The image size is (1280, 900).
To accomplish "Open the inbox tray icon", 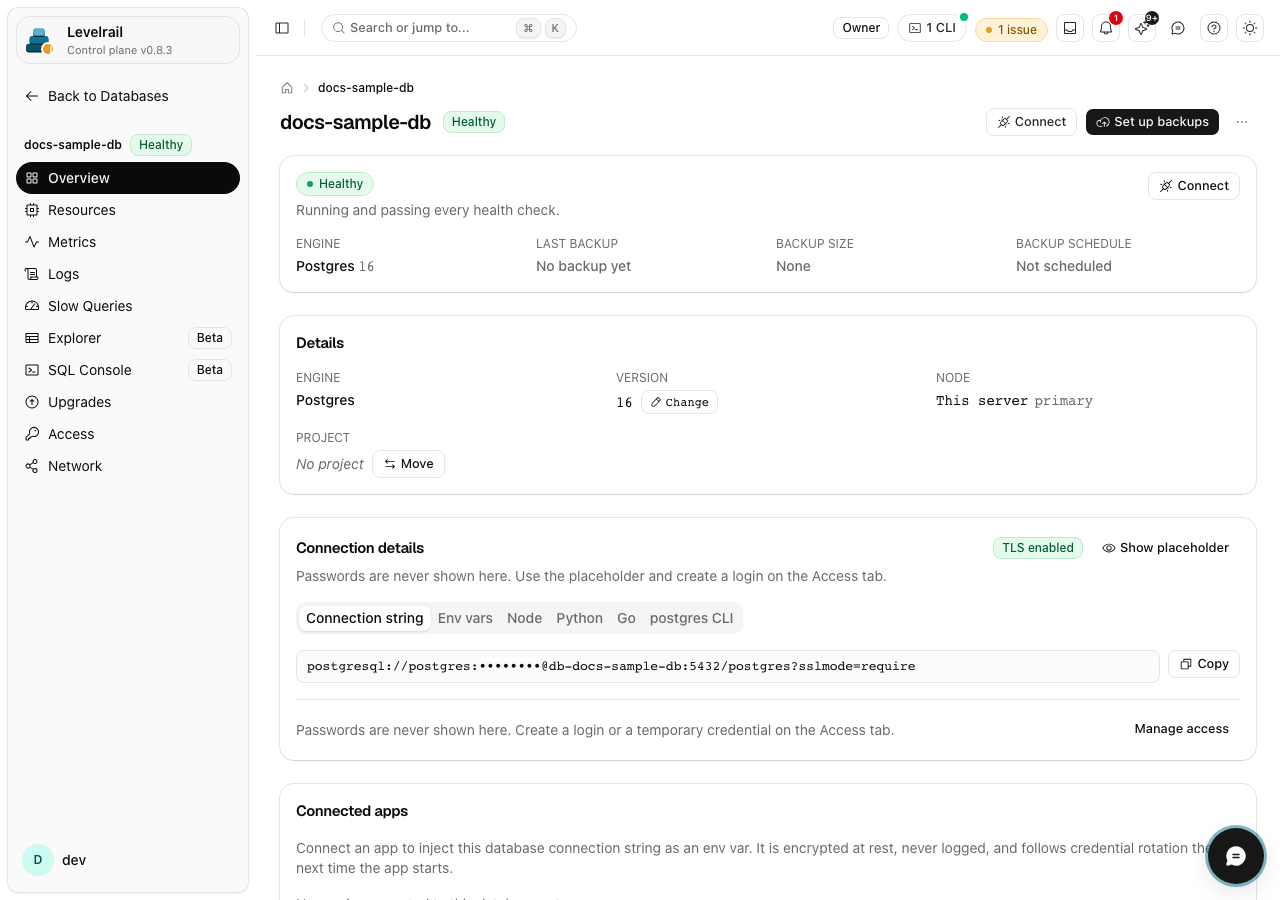I will [x=1070, y=28].
